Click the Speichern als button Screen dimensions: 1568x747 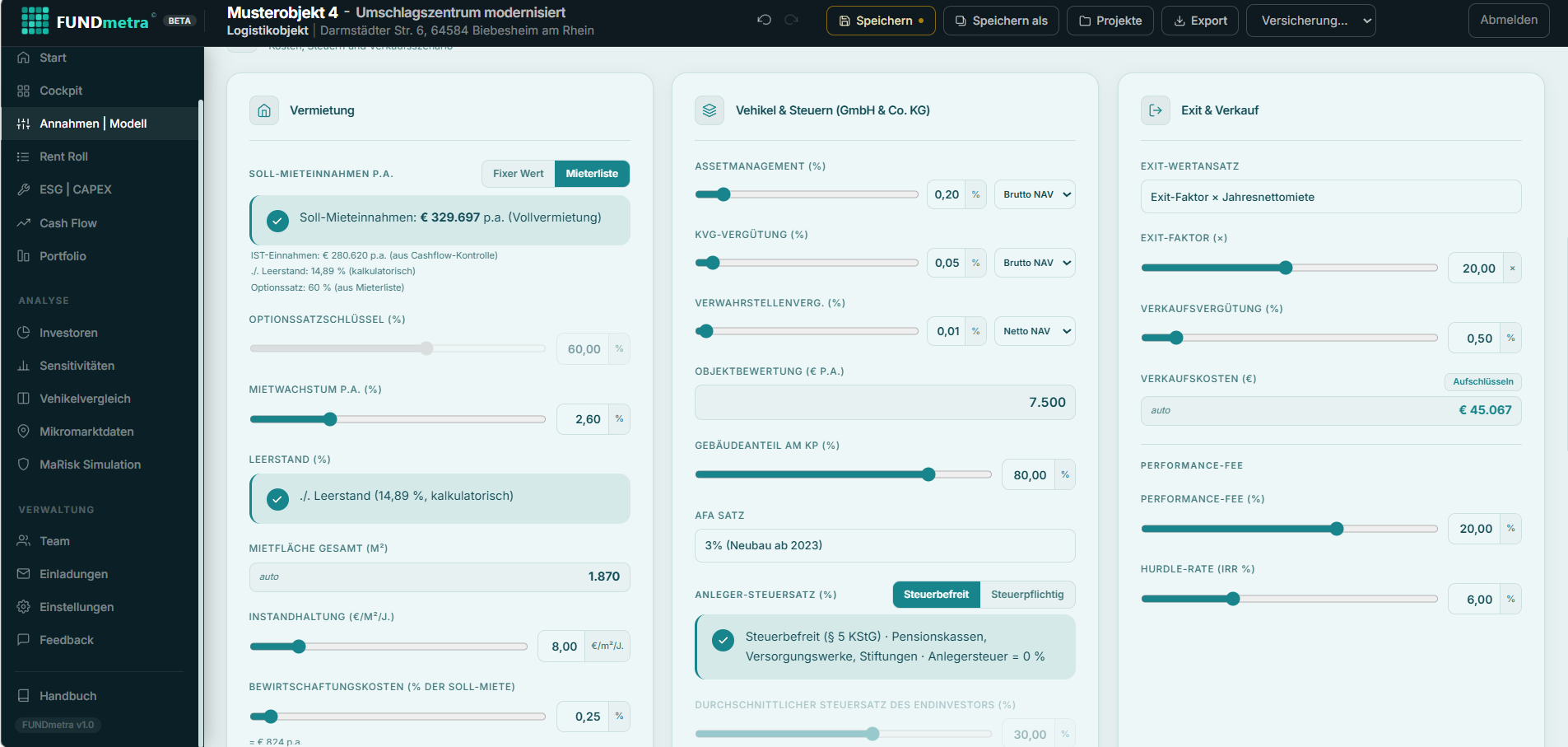coord(1001,21)
